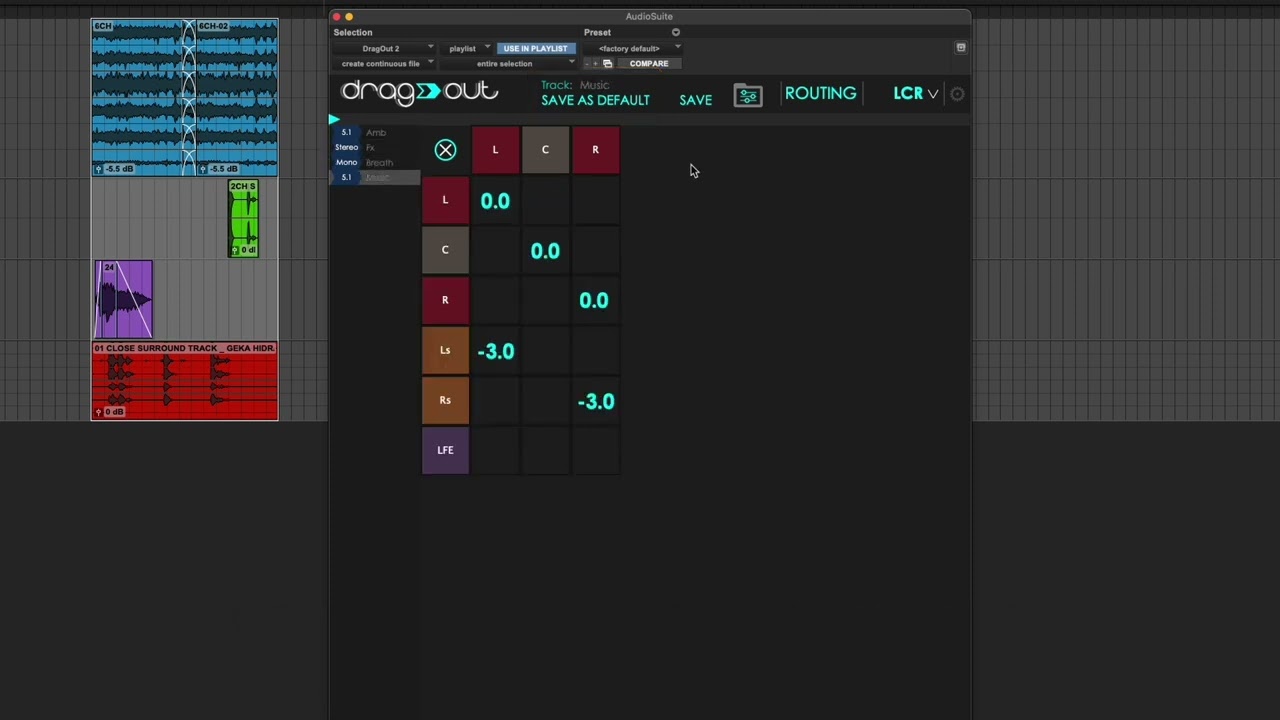Image resolution: width=1280 pixels, height=720 pixels.
Task: Click the 0 dB clip gain badge on red clip
Action: pyautogui.click(x=110, y=412)
